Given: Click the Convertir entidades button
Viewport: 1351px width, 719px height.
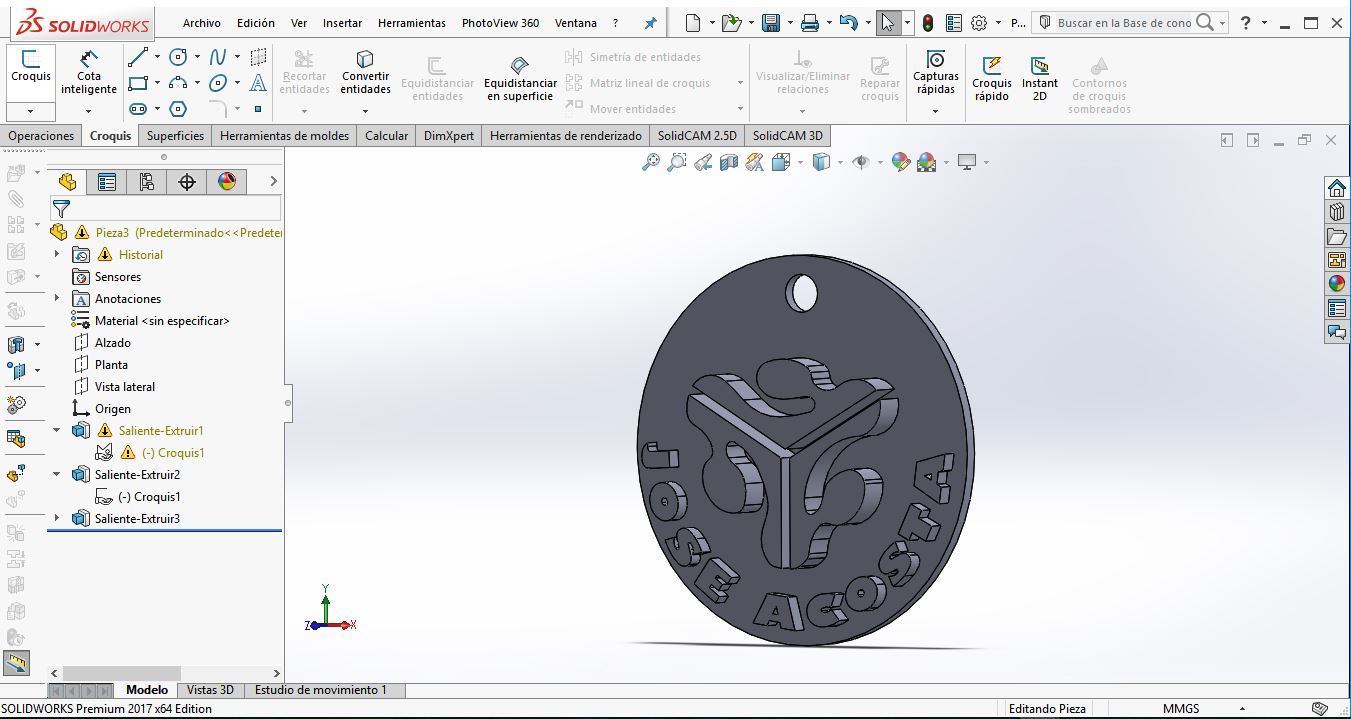Looking at the screenshot, I should pyautogui.click(x=365, y=72).
